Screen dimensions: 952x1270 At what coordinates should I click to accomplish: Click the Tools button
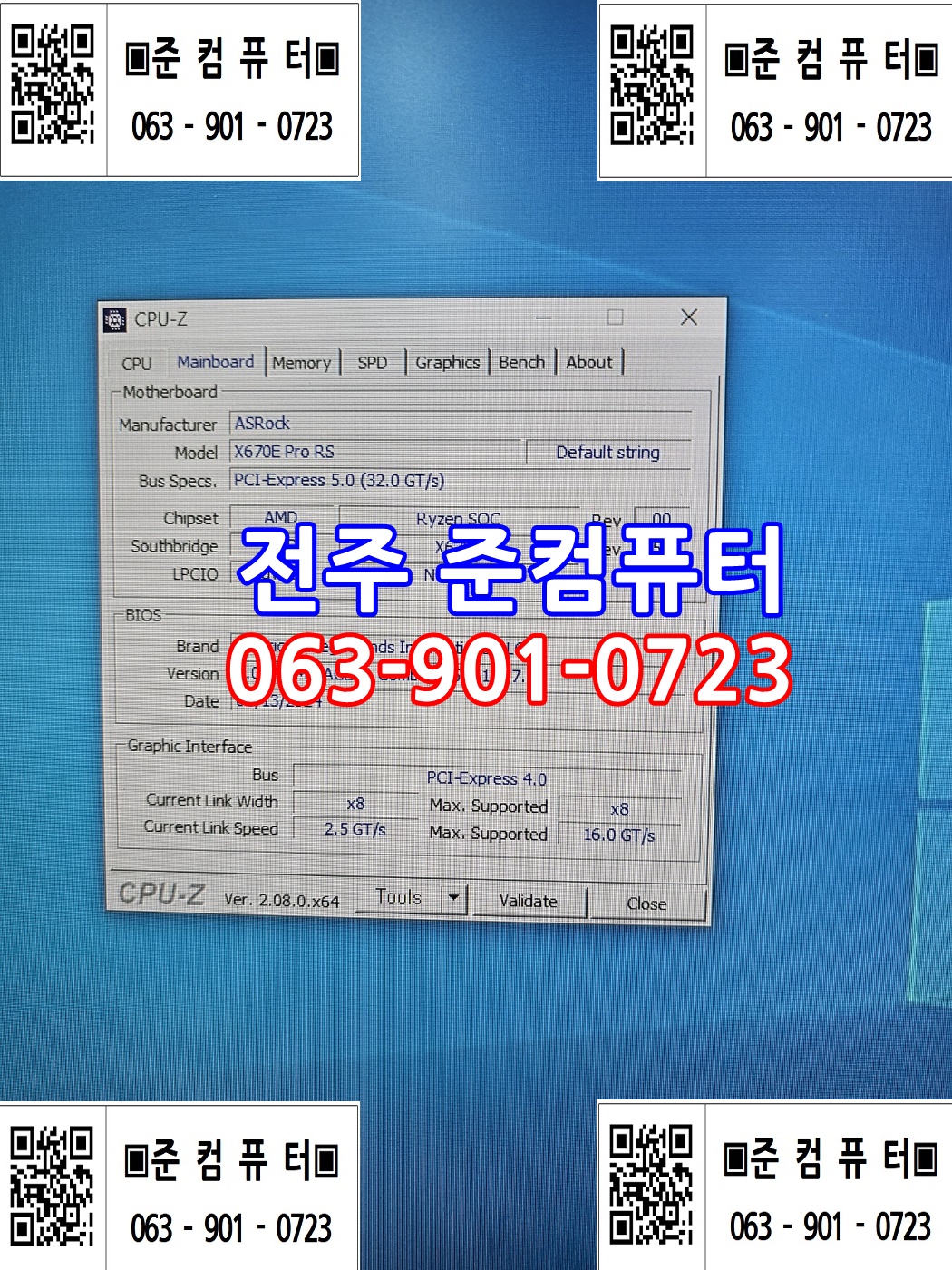399,898
